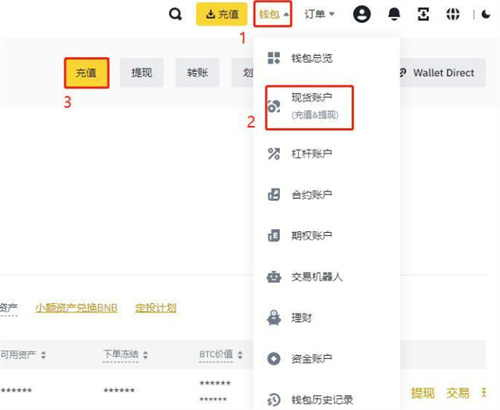This screenshot has height=410, width=500.
Task: Toggle dark mode moon icon
Action: click(x=486, y=14)
